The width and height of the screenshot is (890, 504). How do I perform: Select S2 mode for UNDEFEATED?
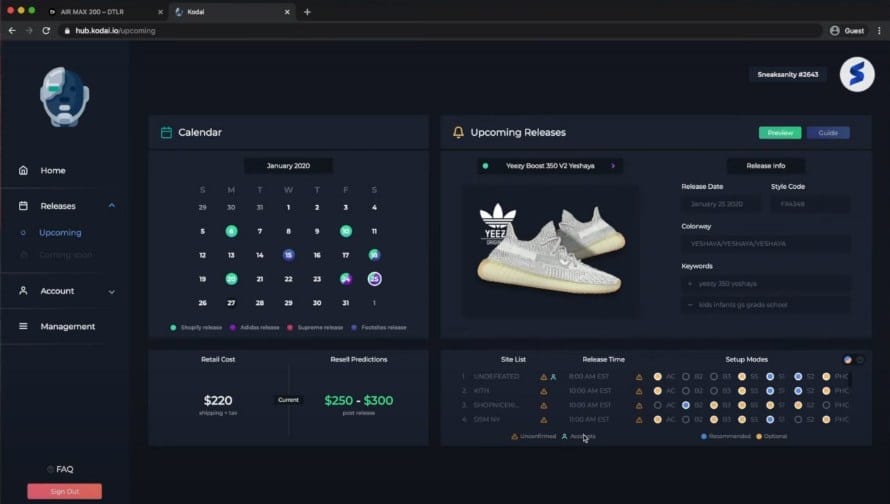point(798,376)
